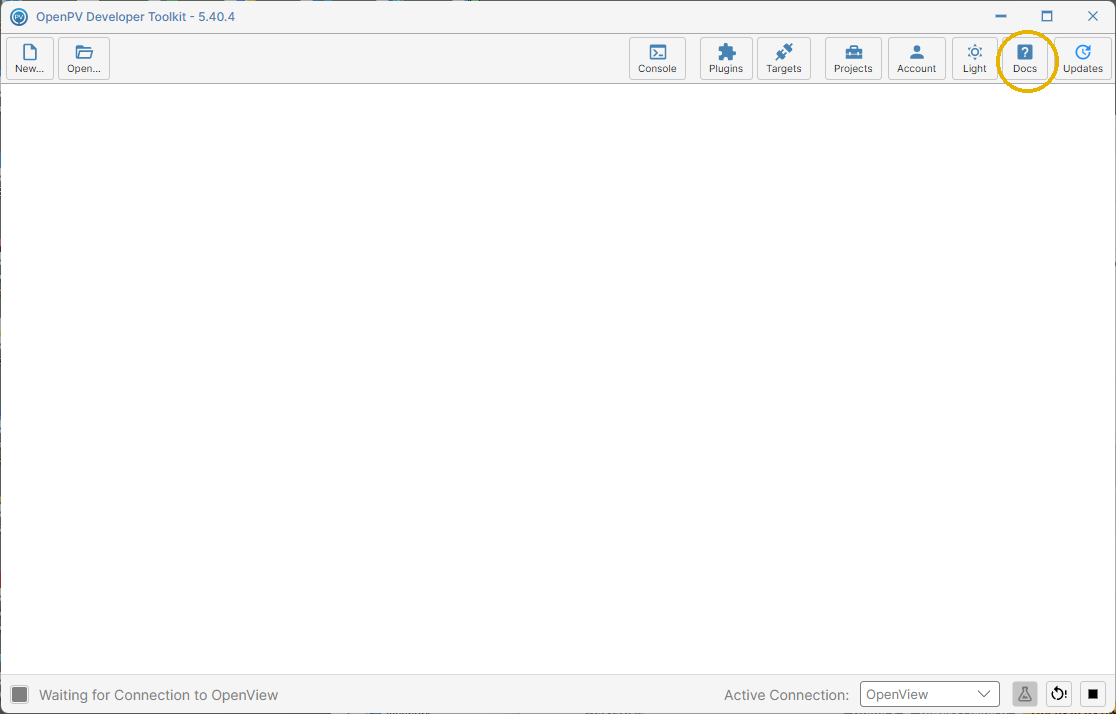Close the OpenPV Developer Toolkit window

(x=1093, y=16)
